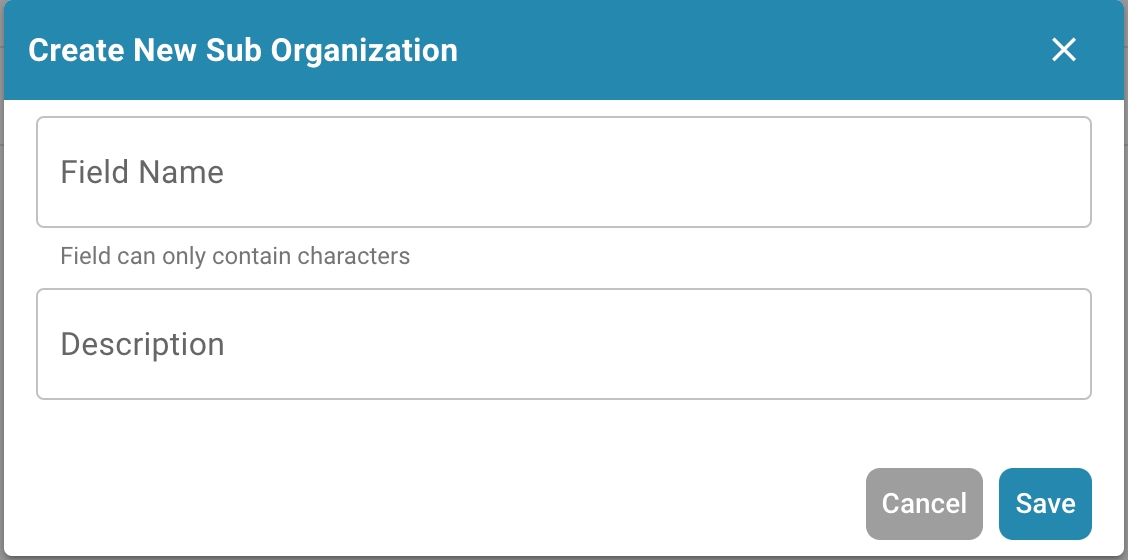Close the Create New Sub Organization dialog
This screenshot has width=1128, height=560.
(x=1064, y=50)
